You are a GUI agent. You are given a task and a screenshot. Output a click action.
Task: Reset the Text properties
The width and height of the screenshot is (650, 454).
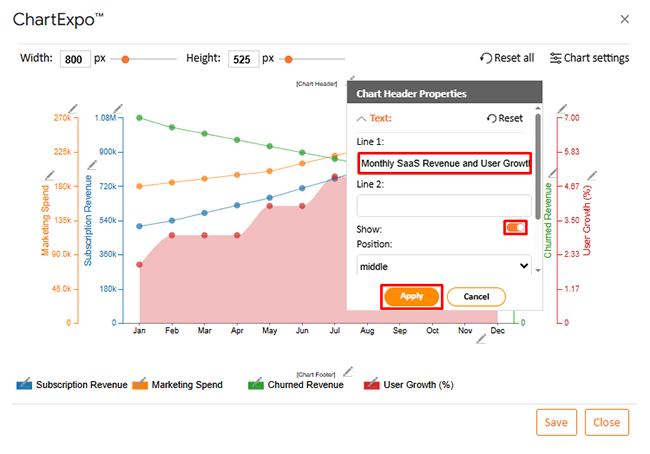click(x=504, y=119)
